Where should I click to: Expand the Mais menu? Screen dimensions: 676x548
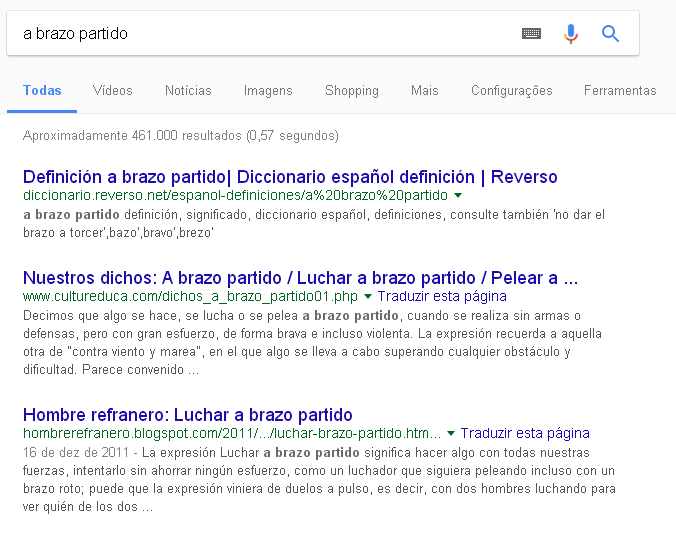click(424, 91)
